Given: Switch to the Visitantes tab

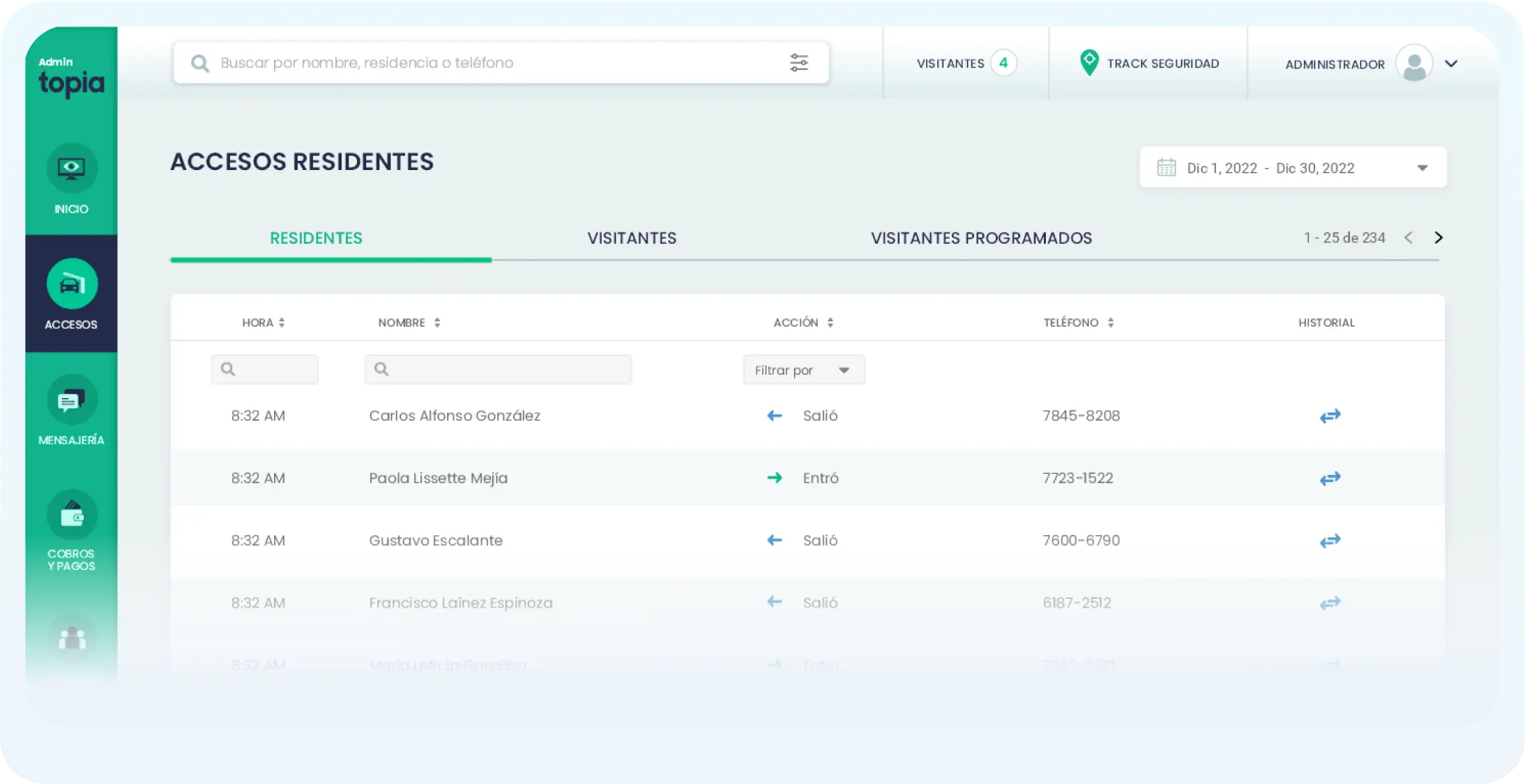Looking at the screenshot, I should click(631, 238).
